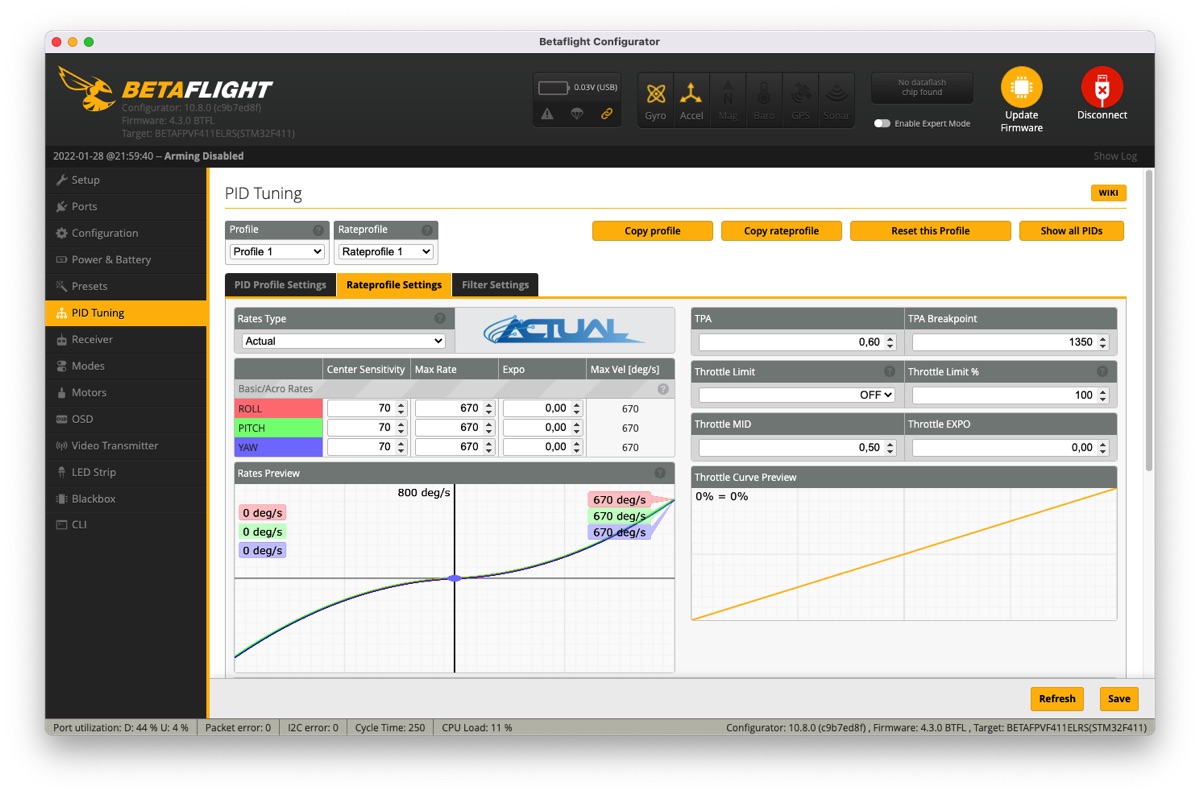Click the Refresh button
The height and width of the screenshot is (795, 1200).
click(1057, 699)
